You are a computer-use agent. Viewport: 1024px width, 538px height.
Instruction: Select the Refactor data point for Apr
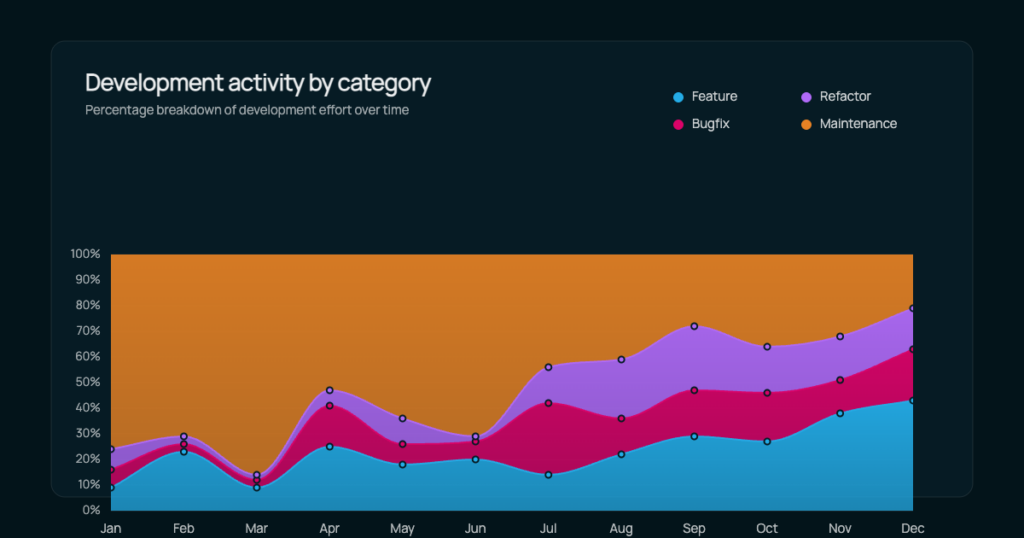point(330,390)
